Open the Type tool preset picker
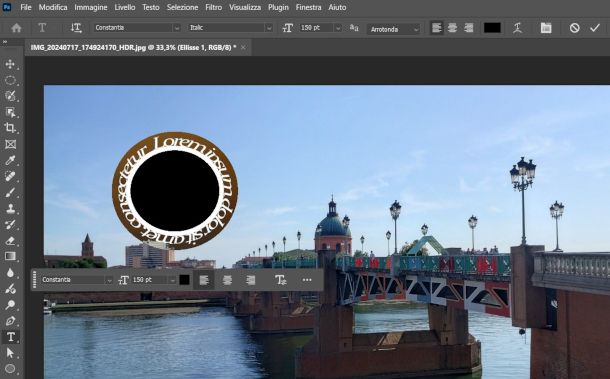 point(42,28)
